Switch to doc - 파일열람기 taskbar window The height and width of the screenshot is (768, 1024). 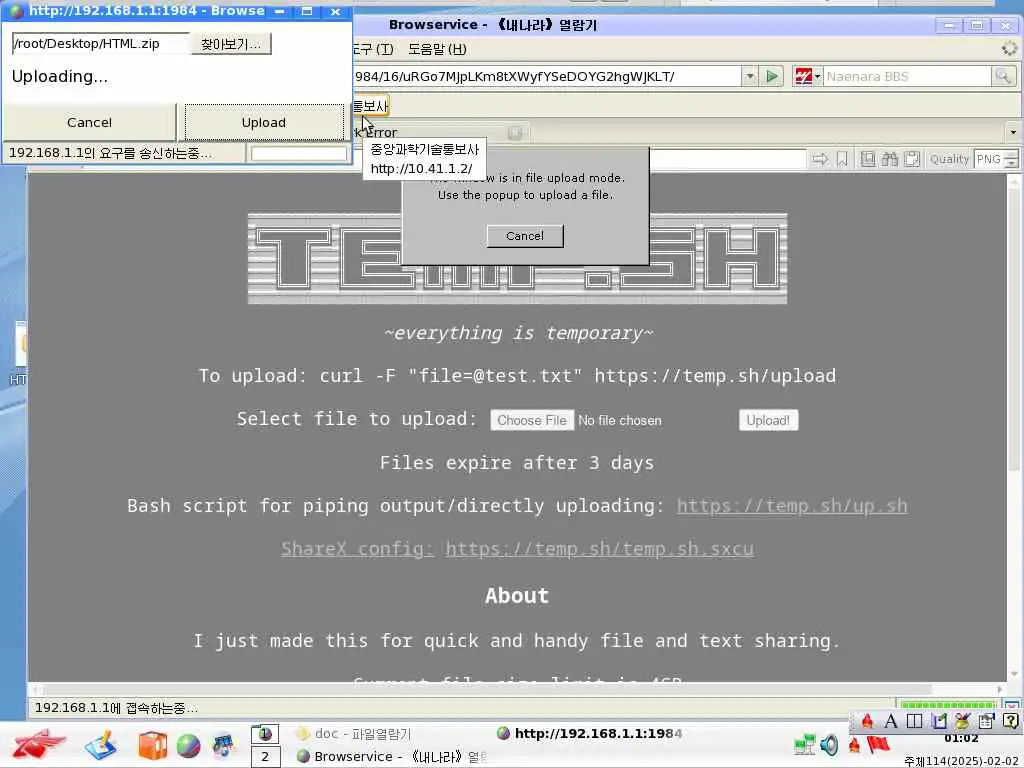click(x=354, y=733)
